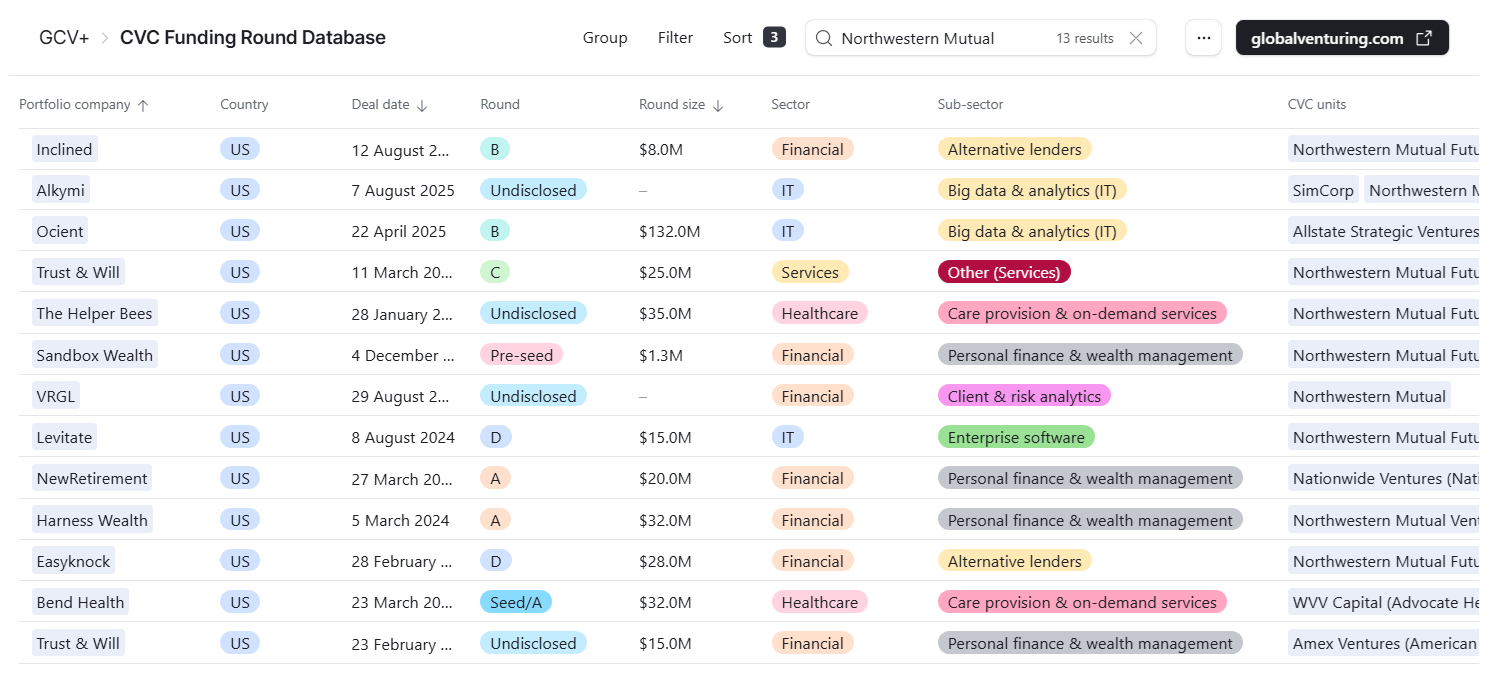Viewport: 1511px width, 684px height.
Task: Open the three-dot more options menu
Action: [1203, 38]
